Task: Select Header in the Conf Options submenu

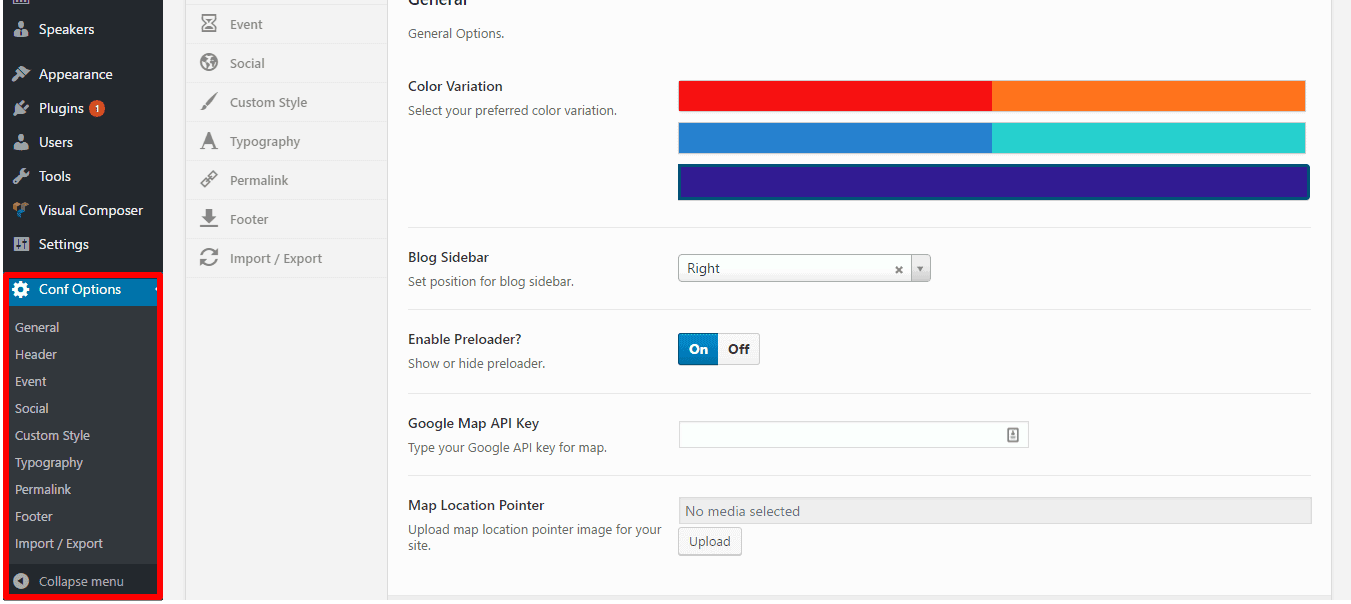Action: (x=36, y=355)
